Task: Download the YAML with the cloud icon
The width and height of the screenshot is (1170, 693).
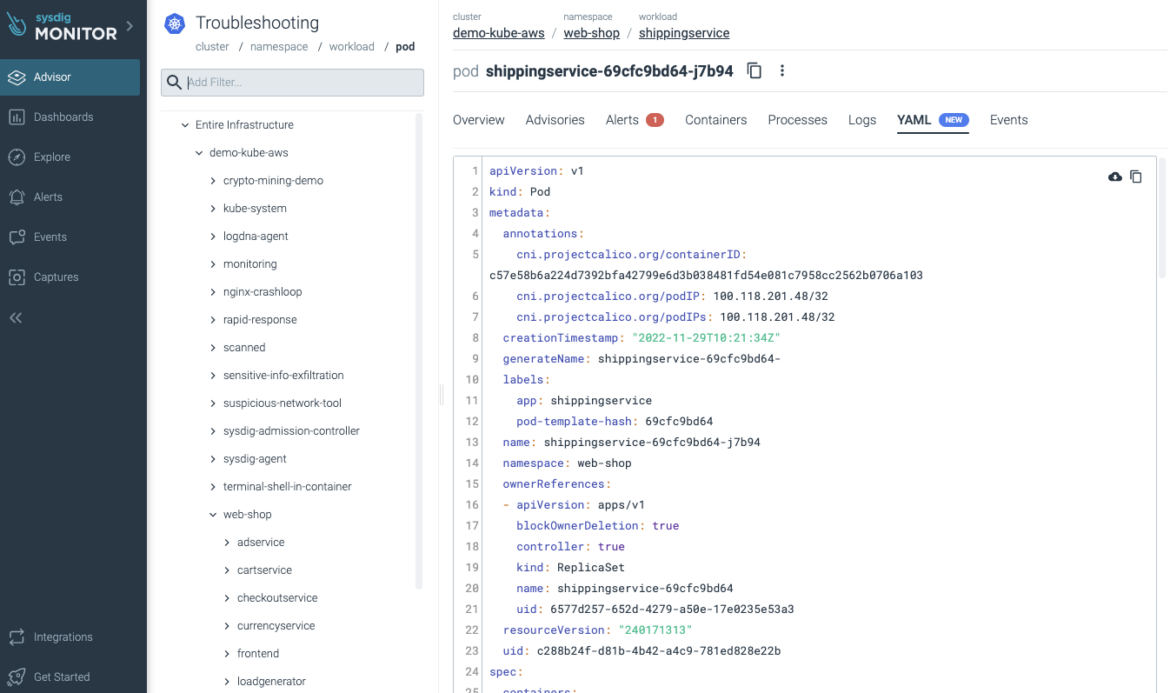Action: pos(1115,176)
